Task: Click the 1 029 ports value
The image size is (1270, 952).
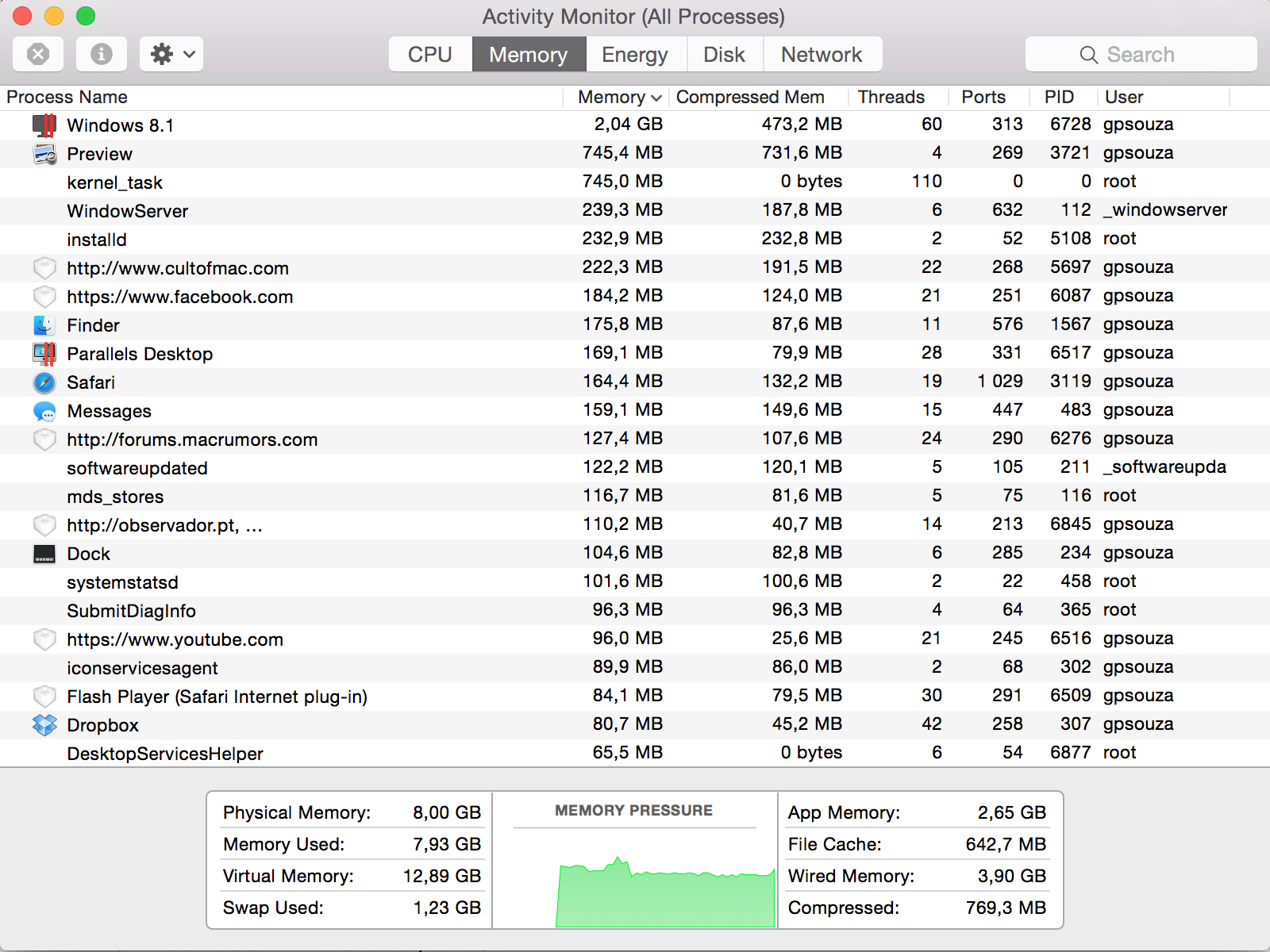Action: point(1000,382)
